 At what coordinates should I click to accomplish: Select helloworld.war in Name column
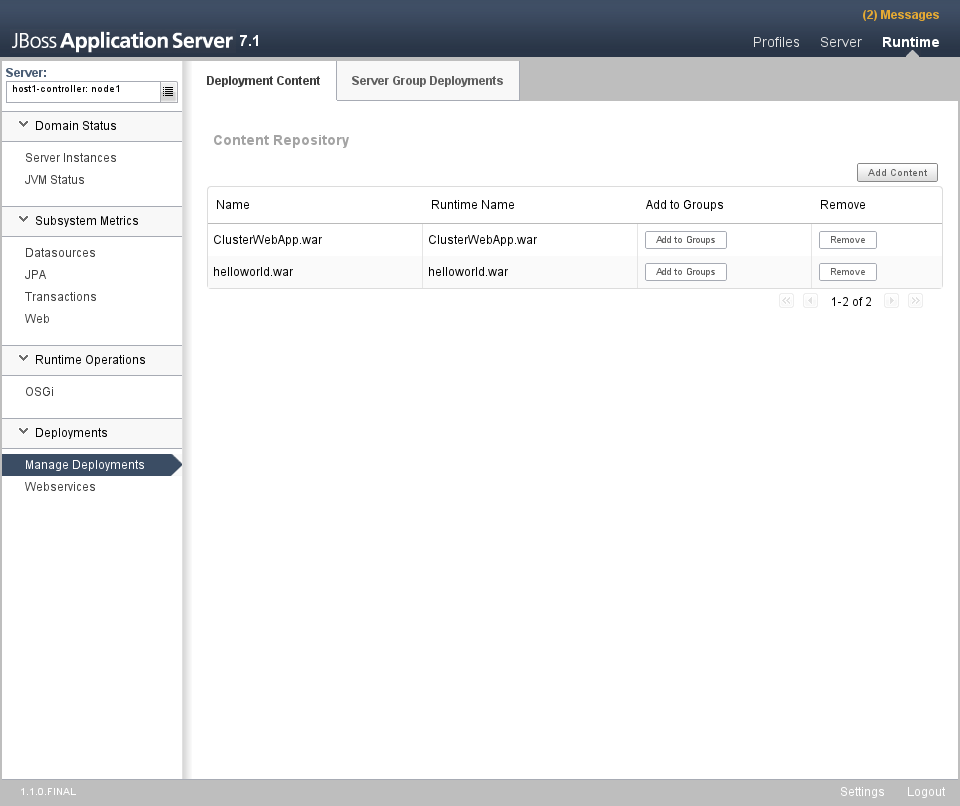[253, 272]
